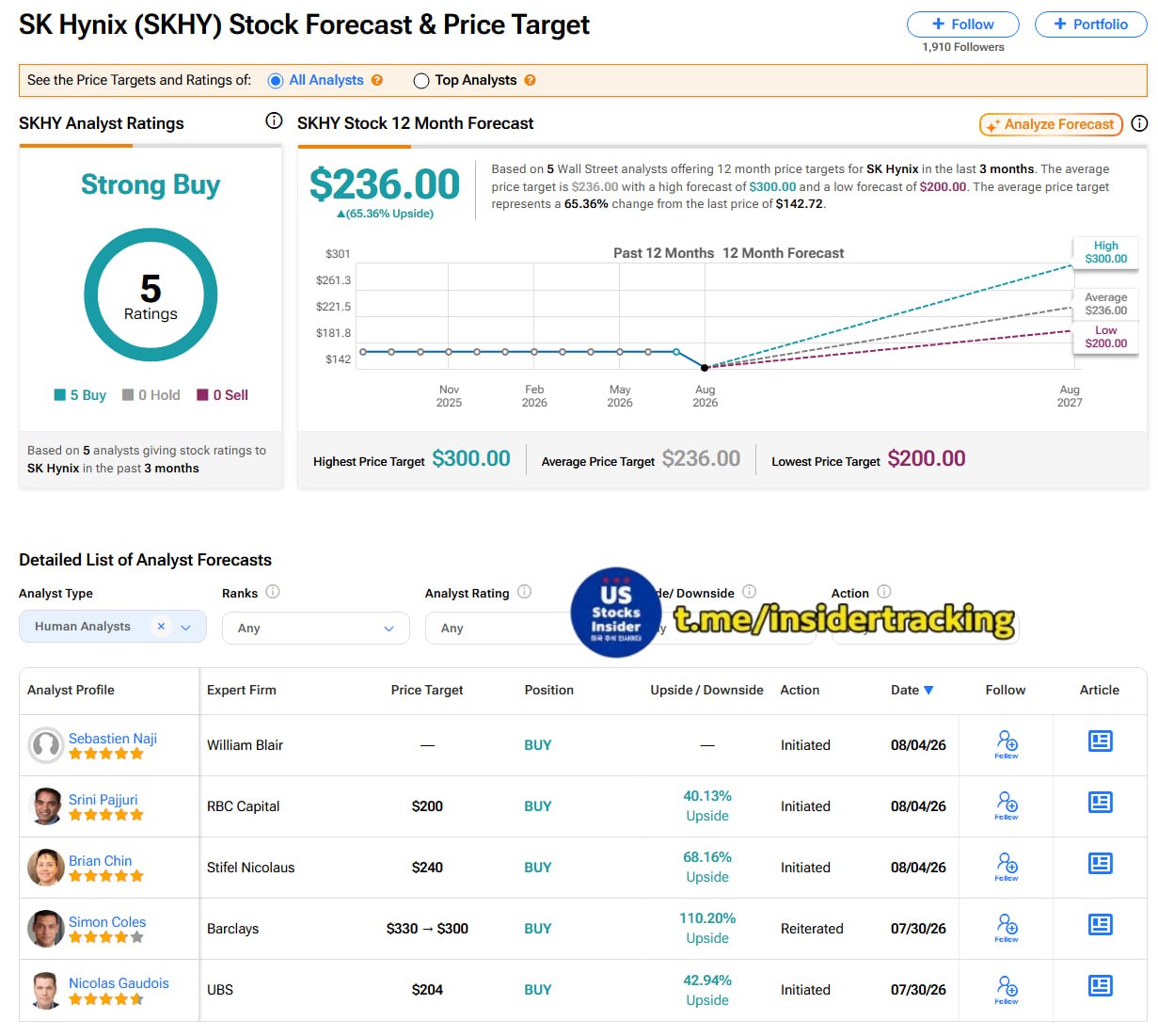Viewport: 1158px width, 1036px height.
Task: Click the 110.20% Upside value
Action: (x=707, y=918)
